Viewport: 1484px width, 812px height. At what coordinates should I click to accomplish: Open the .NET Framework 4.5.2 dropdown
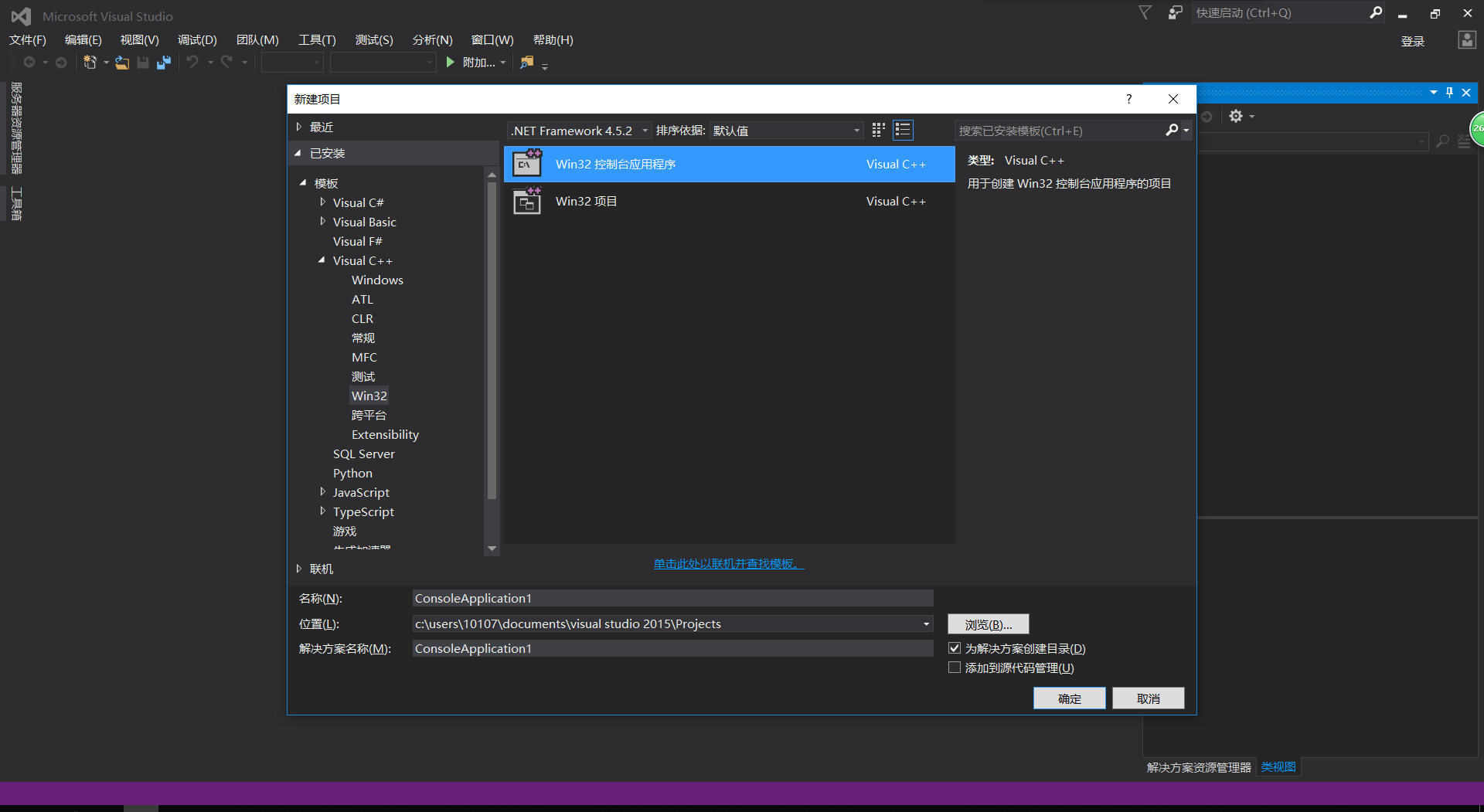(579, 131)
